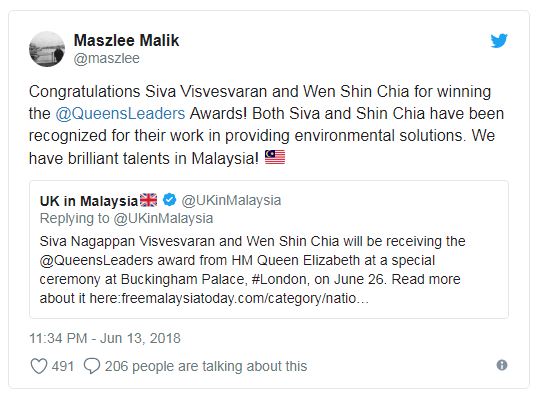Click 206 people are talking about this
541x399 pixels.
pos(206,366)
